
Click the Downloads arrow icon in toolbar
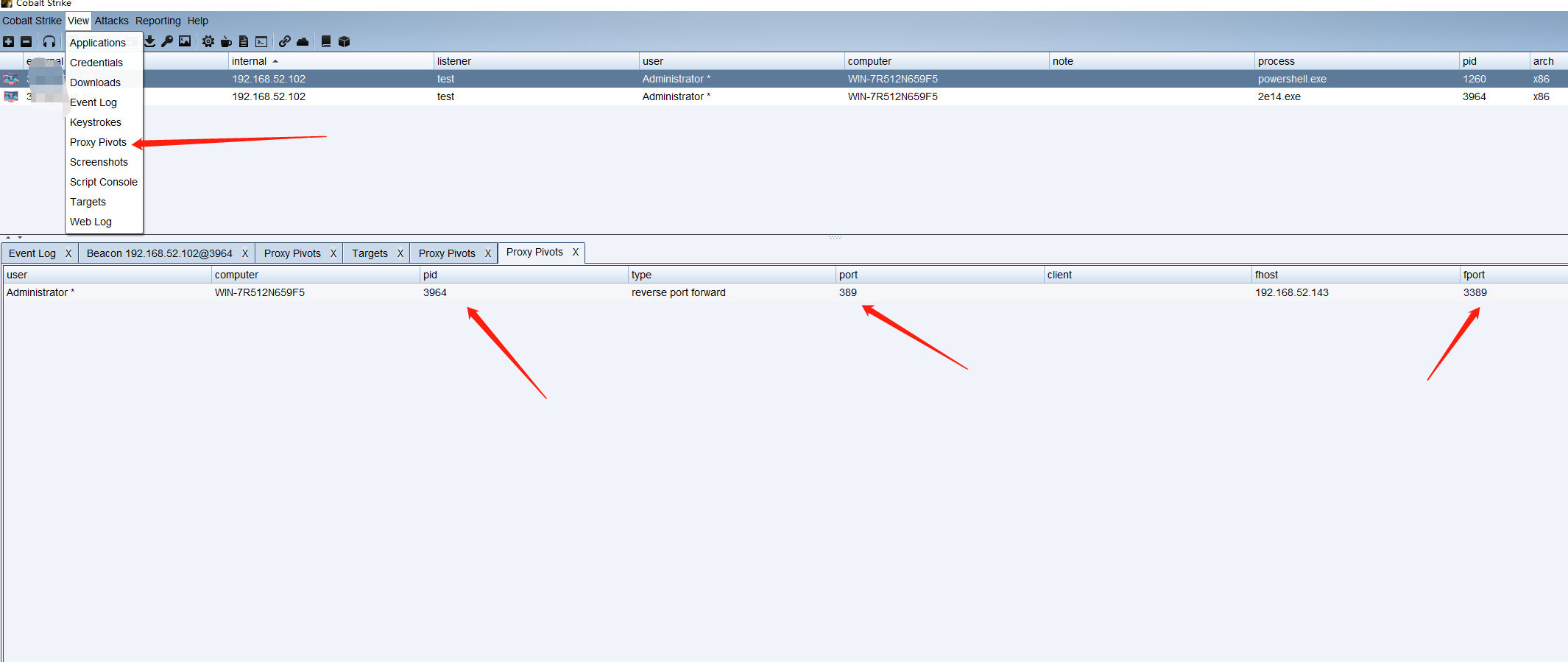pyautogui.click(x=150, y=41)
